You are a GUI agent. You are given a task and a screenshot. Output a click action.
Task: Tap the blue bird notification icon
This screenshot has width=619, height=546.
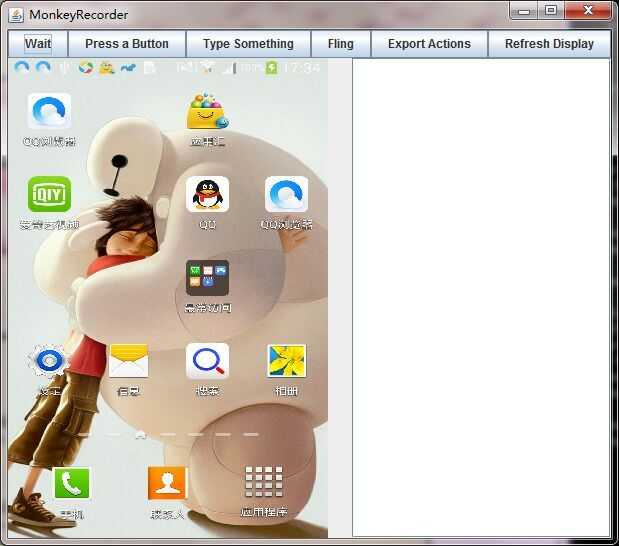coord(128,69)
